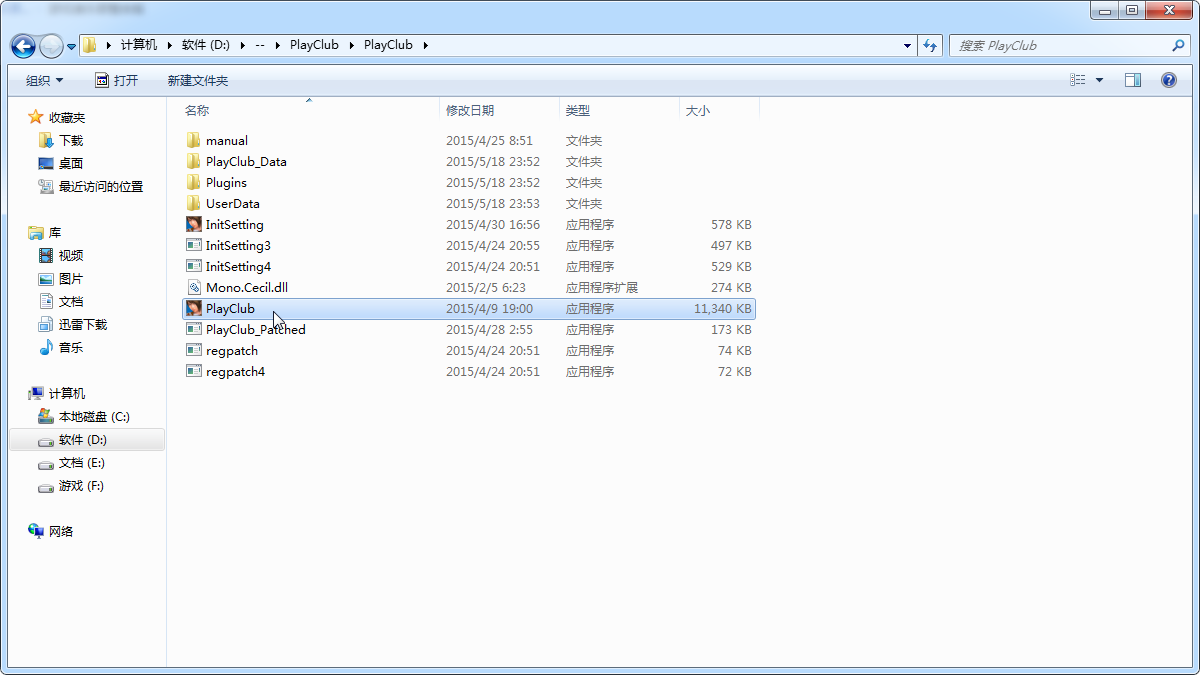This screenshot has width=1200, height=675.
Task: Select 软件 (D:) in the address bar
Action: coord(205,45)
